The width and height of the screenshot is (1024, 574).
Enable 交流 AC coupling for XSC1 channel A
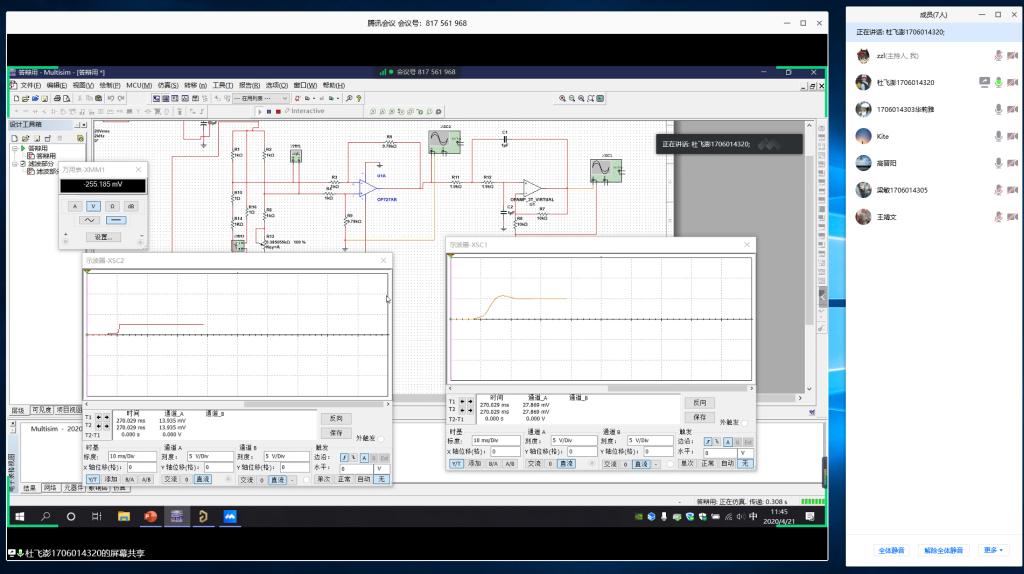pyautogui.click(x=534, y=463)
